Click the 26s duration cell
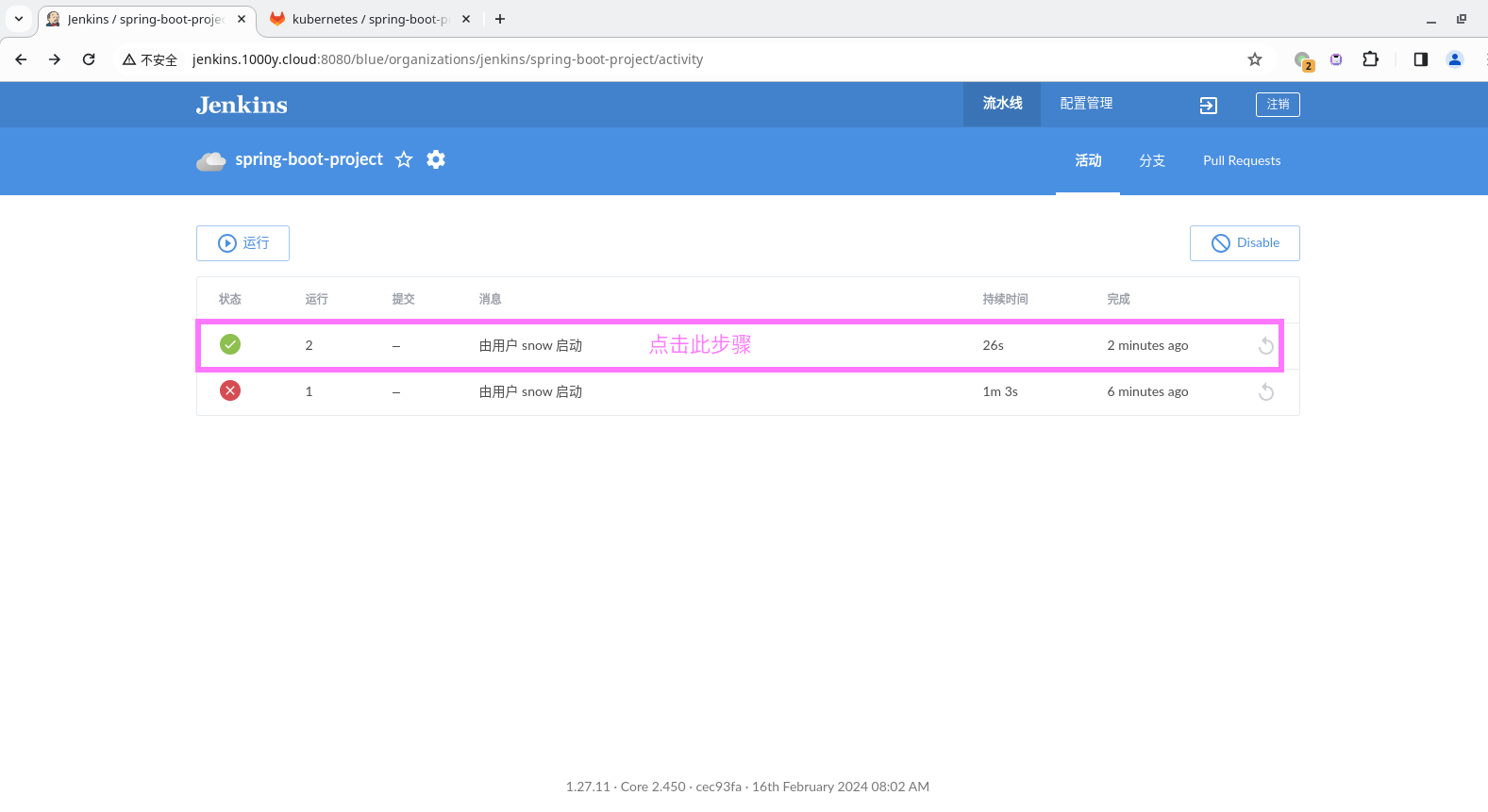Screen dimensions: 1488x812 tap(993, 345)
